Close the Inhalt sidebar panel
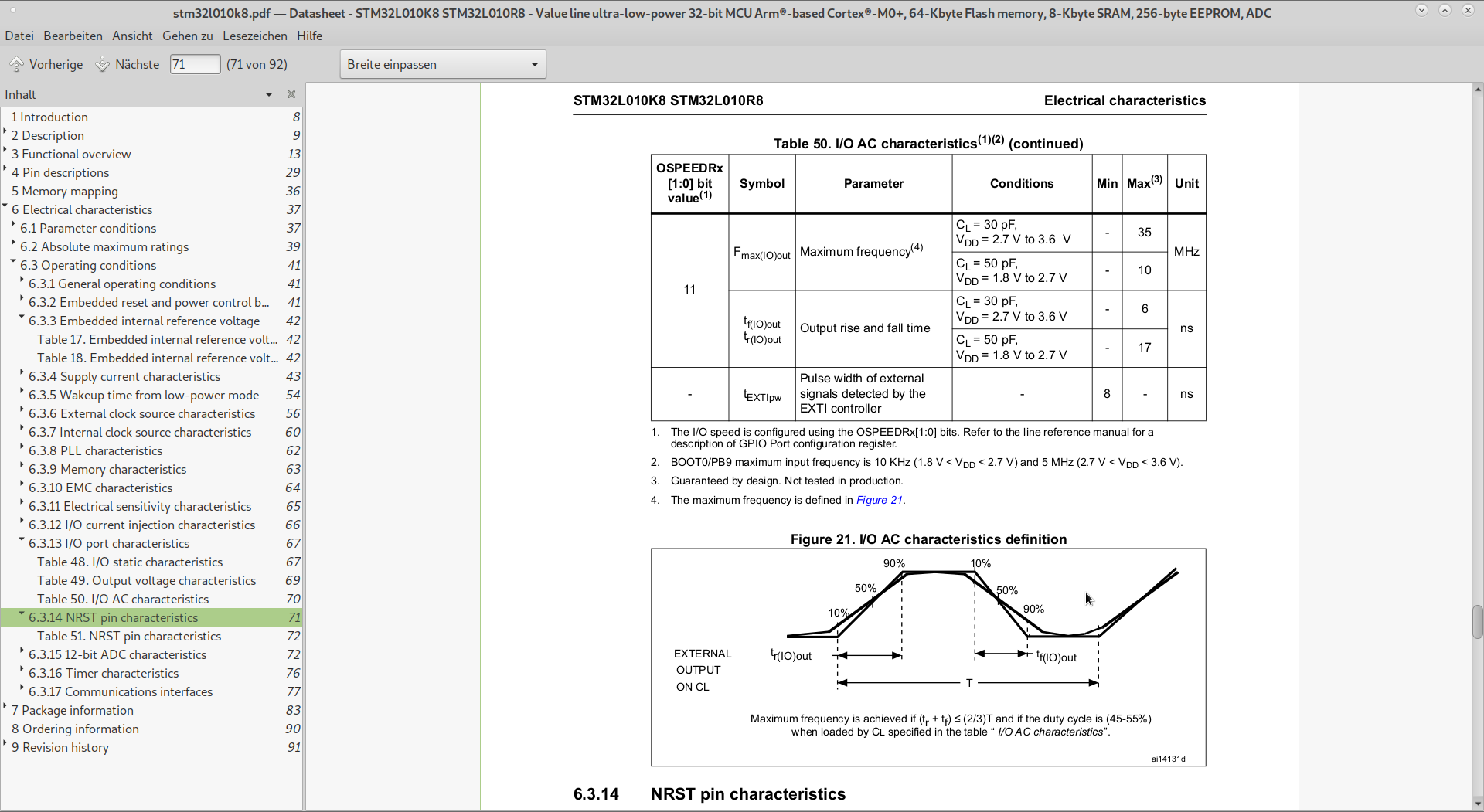1484x812 pixels. [291, 94]
